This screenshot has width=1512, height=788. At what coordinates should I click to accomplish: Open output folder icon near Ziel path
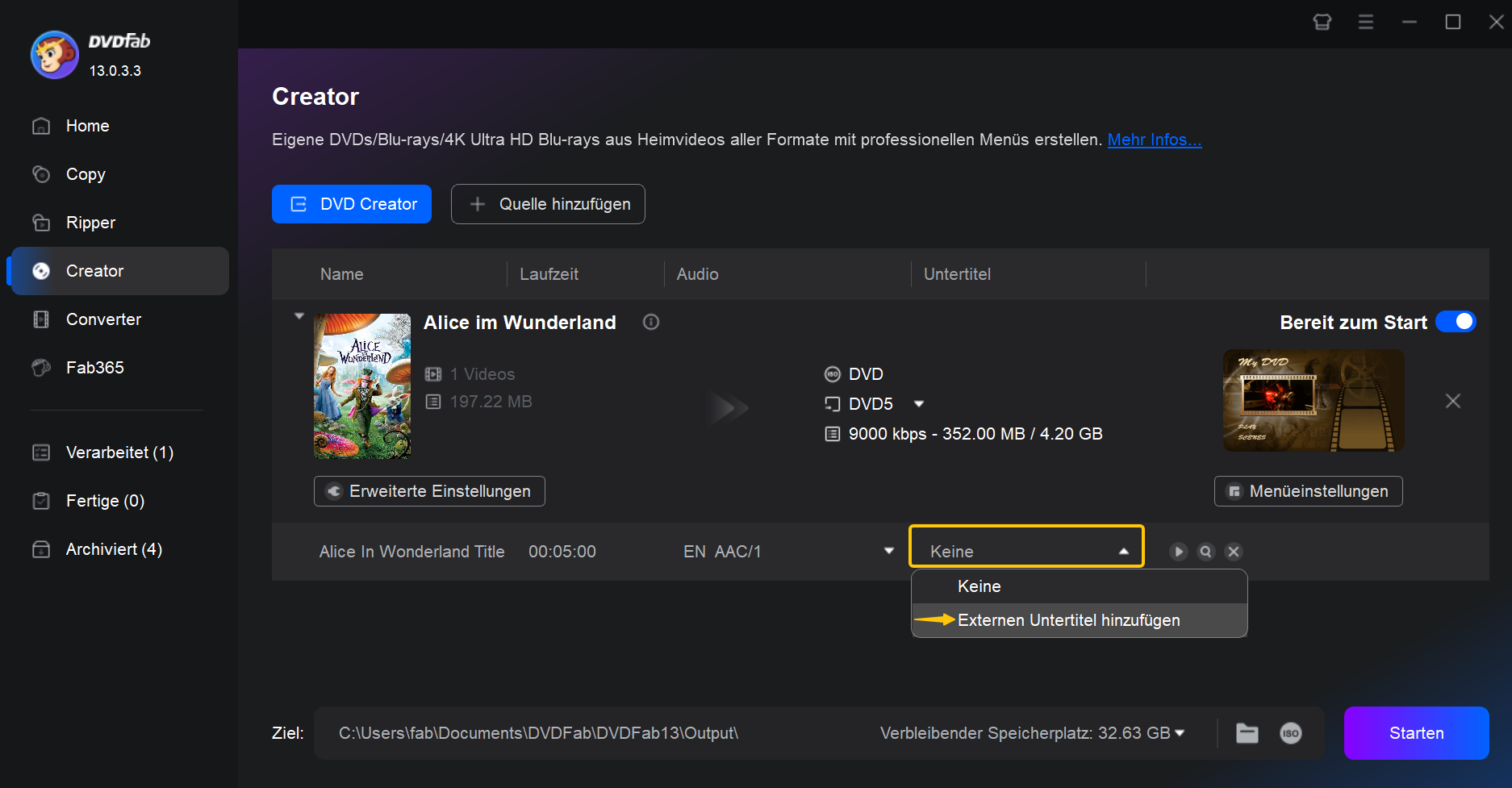click(1247, 733)
